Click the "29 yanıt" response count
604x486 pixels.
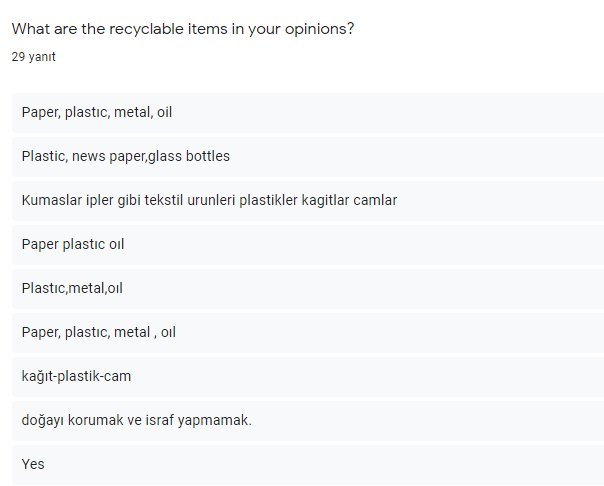[x=33, y=57]
